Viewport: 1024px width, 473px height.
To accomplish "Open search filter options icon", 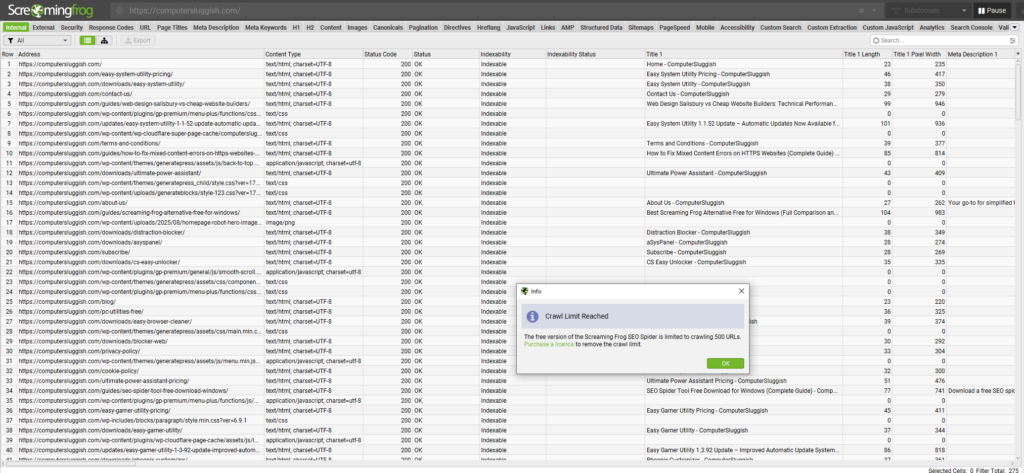I will [x=1012, y=41].
